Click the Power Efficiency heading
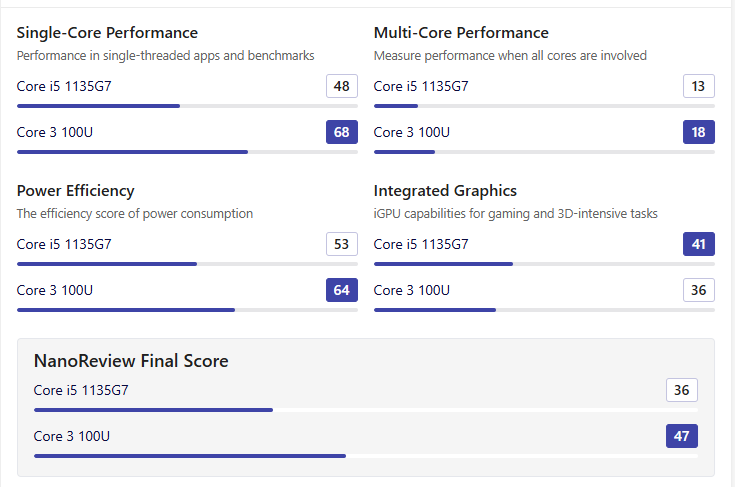735x487 pixels. (75, 191)
